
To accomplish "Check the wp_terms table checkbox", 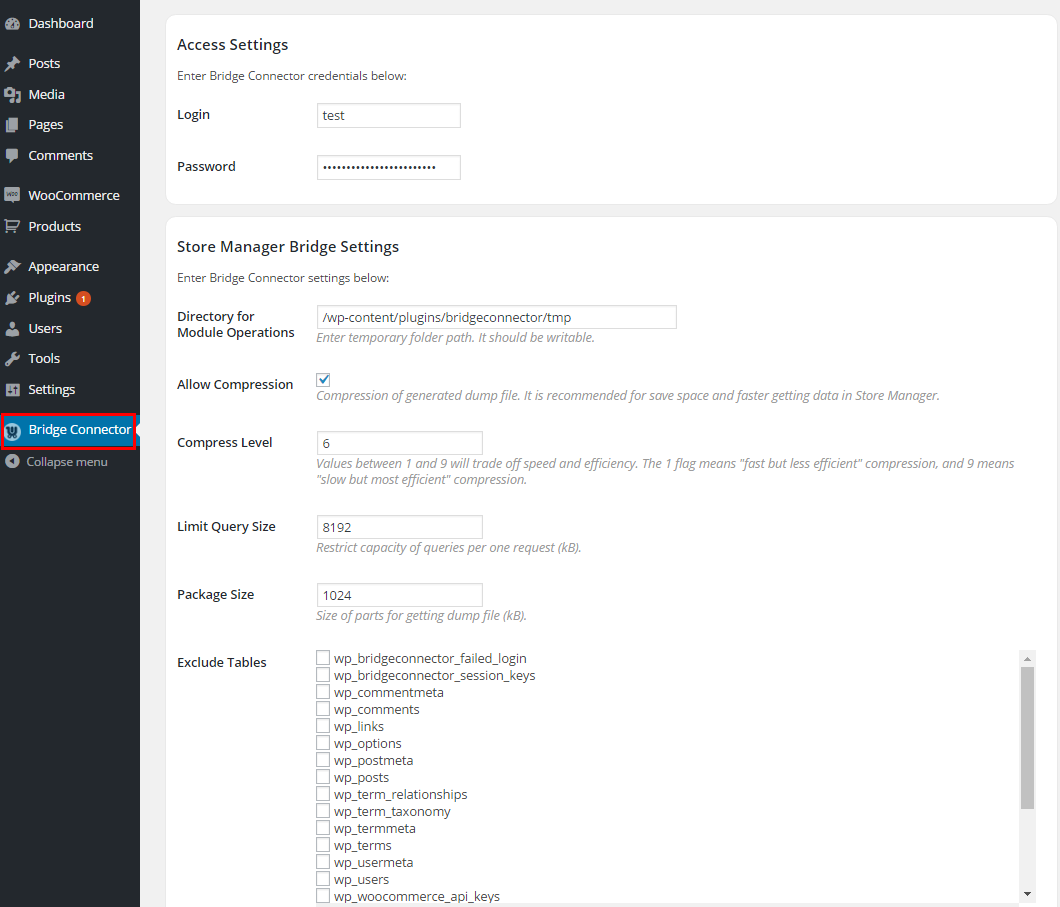I will click(322, 845).
